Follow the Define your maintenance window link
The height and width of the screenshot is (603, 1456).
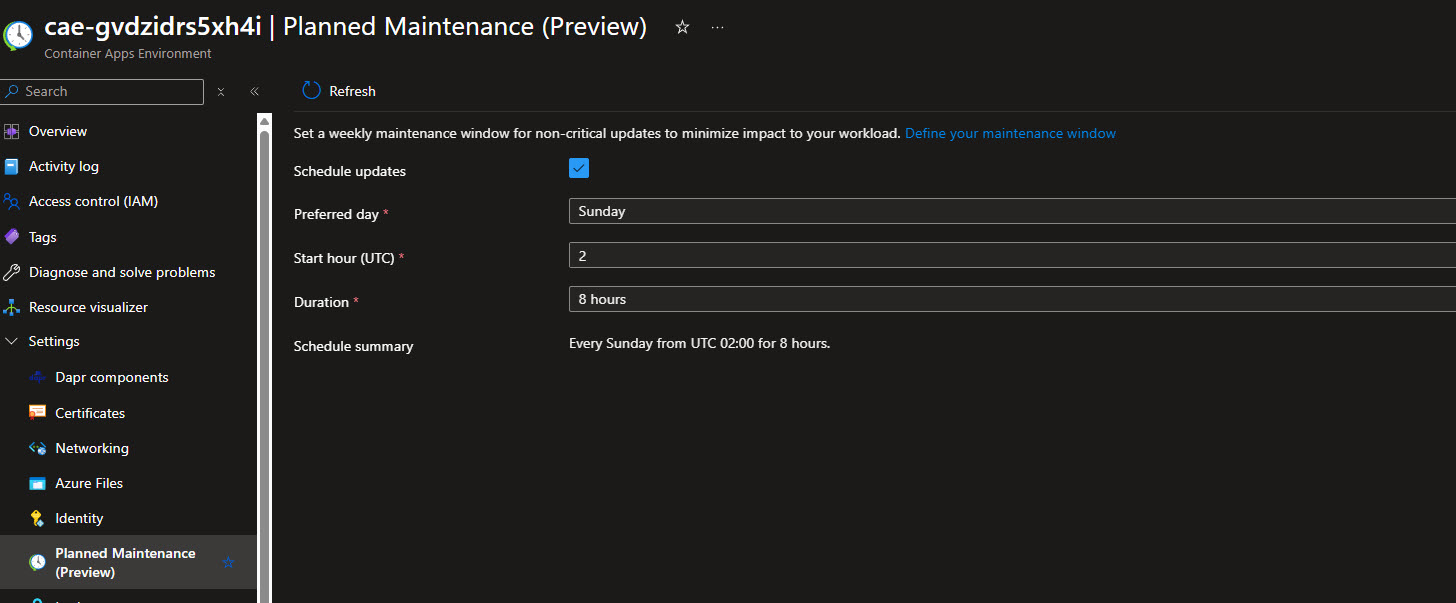pyautogui.click(x=1010, y=133)
